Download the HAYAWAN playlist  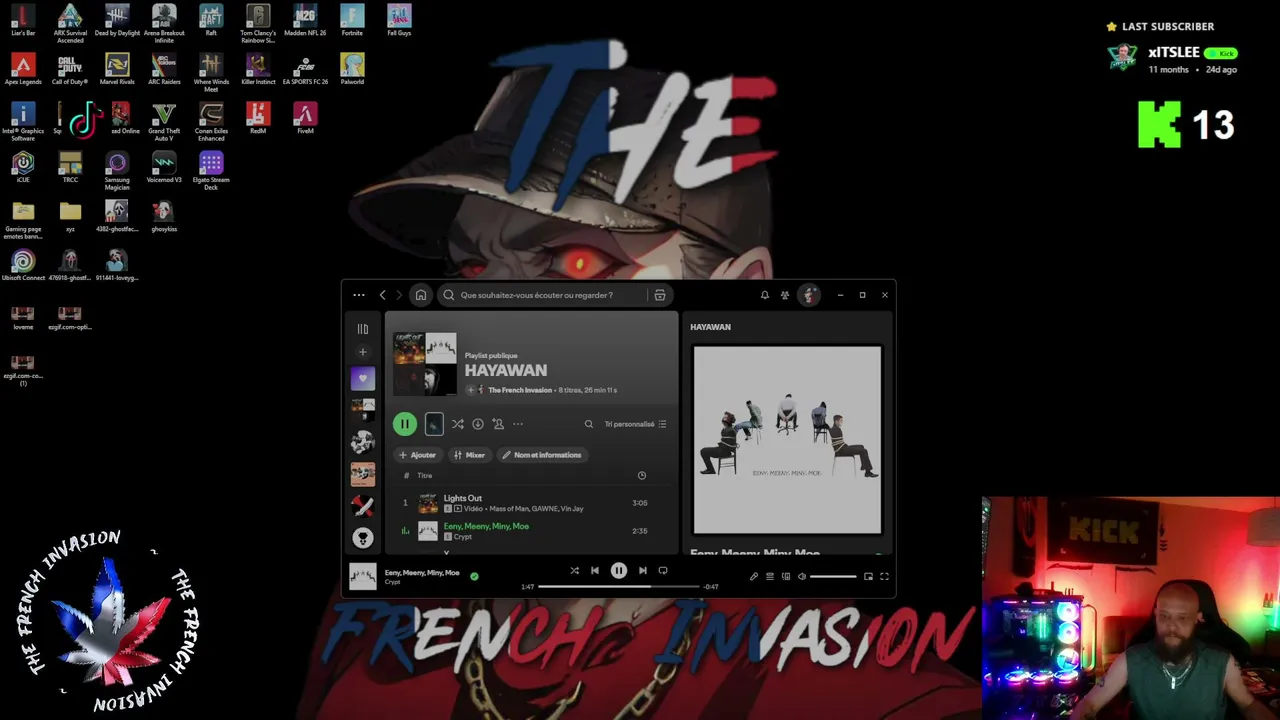coord(478,424)
